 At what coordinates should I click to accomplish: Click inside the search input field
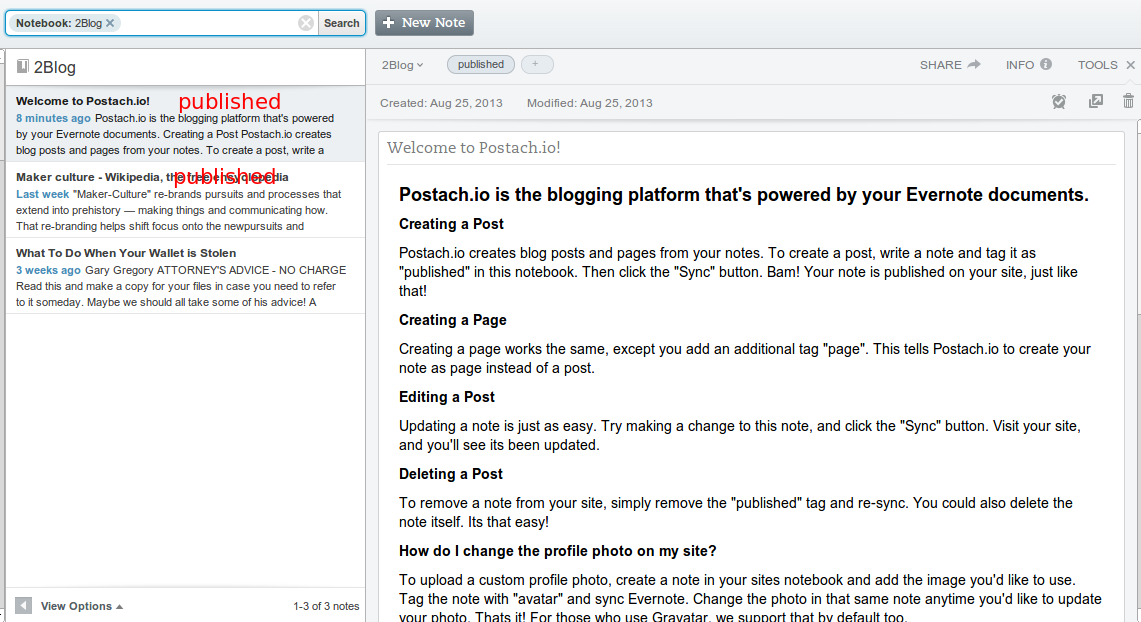pos(208,23)
